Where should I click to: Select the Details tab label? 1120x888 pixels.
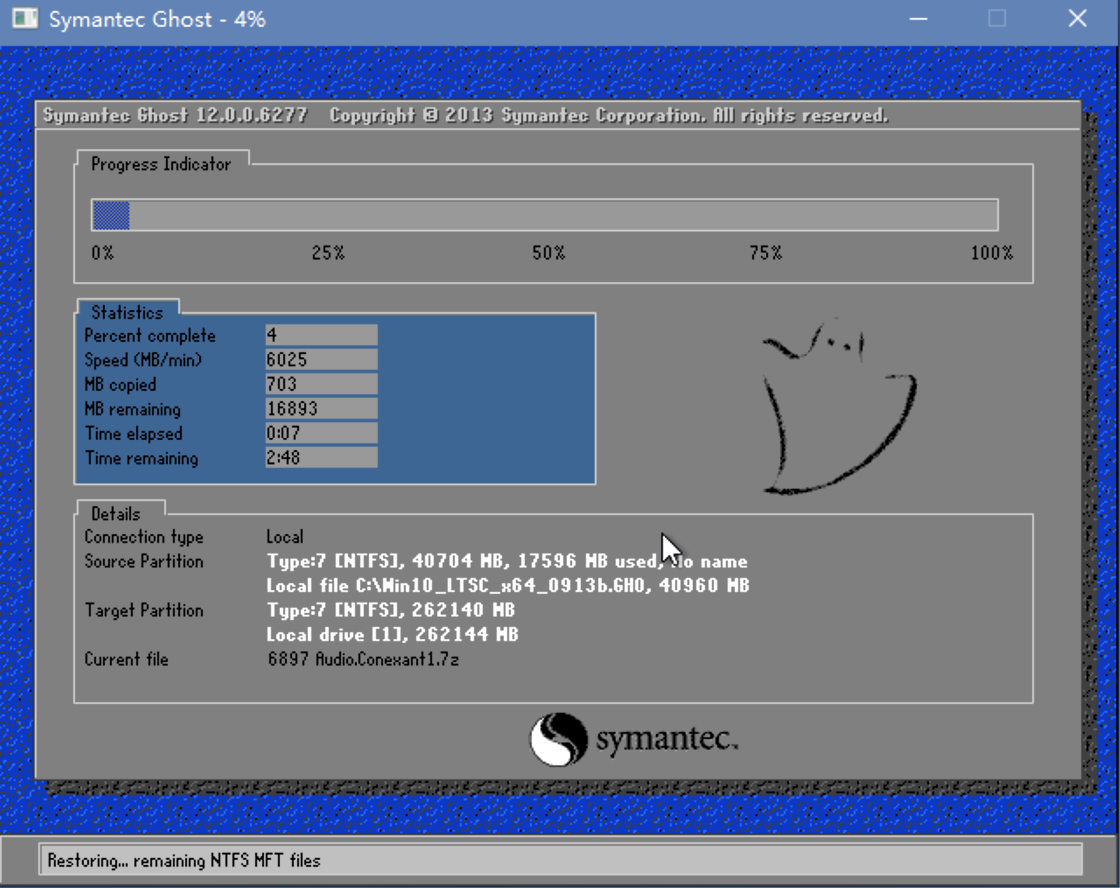tap(116, 514)
